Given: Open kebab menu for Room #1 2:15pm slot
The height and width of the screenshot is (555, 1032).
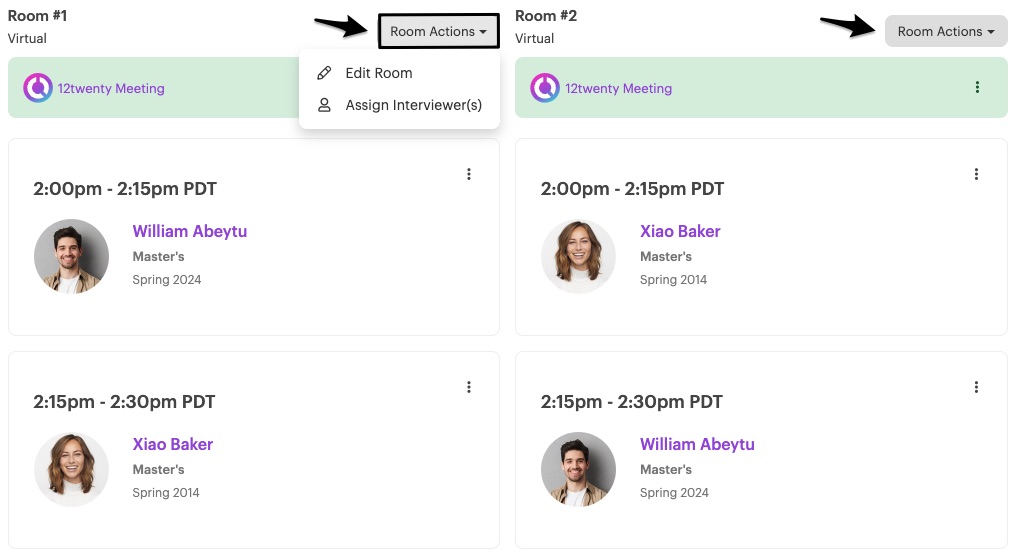Looking at the screenshot, I should tap(469, 387).
